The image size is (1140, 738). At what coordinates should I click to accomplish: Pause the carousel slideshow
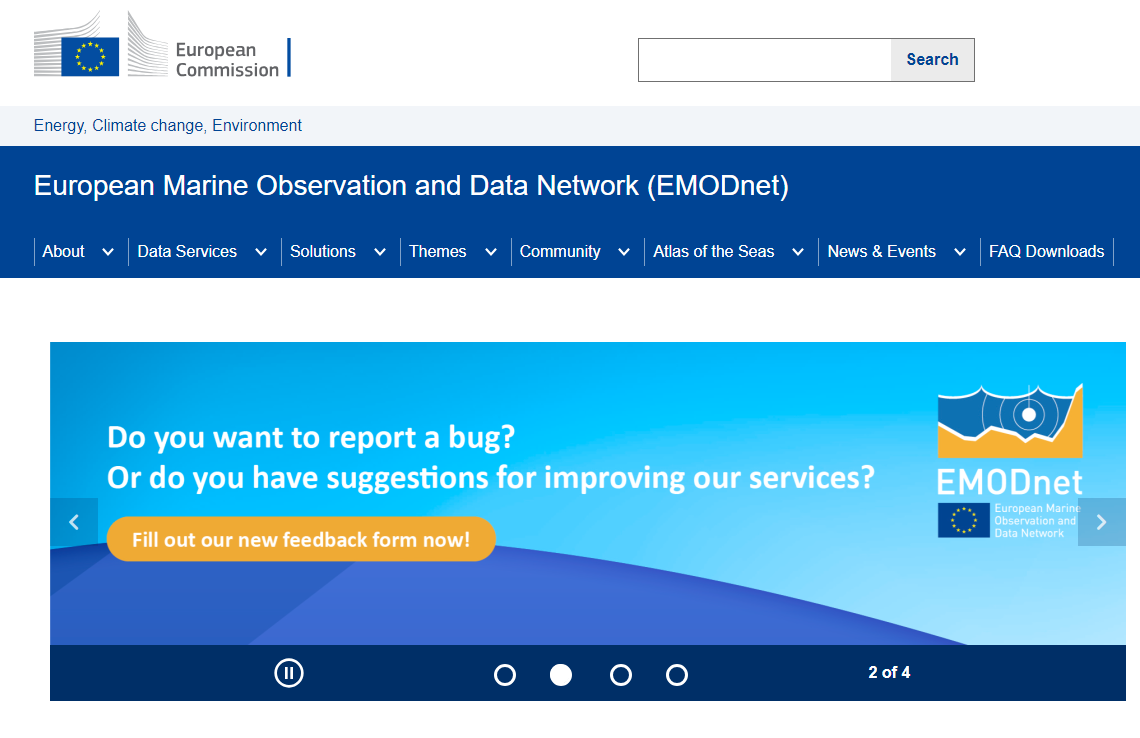pyautogui.click(x=289, y=673)
